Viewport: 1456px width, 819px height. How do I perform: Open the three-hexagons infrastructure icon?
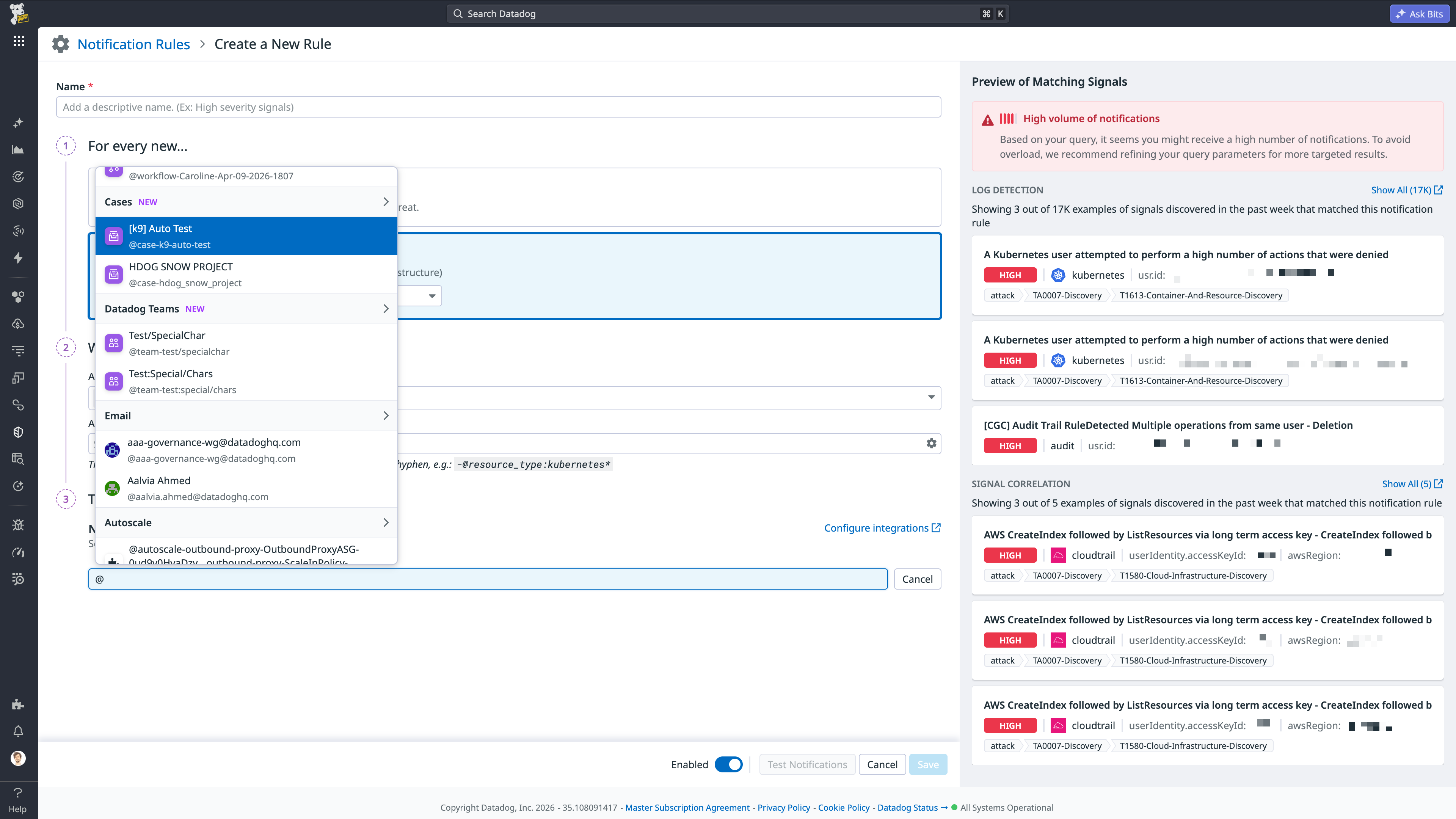[x=19, y=297]
